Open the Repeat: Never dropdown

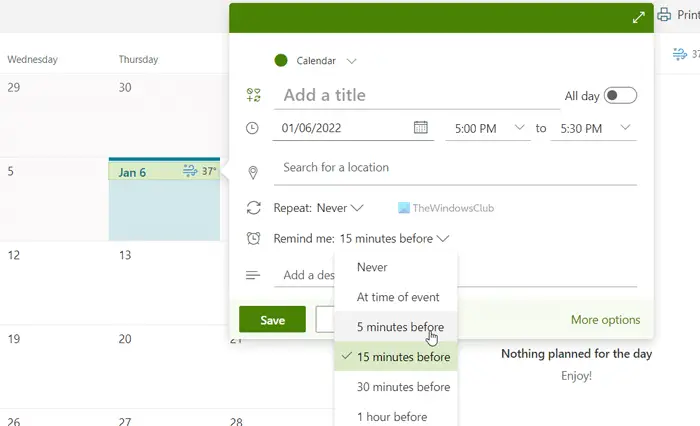click(339, 208)
